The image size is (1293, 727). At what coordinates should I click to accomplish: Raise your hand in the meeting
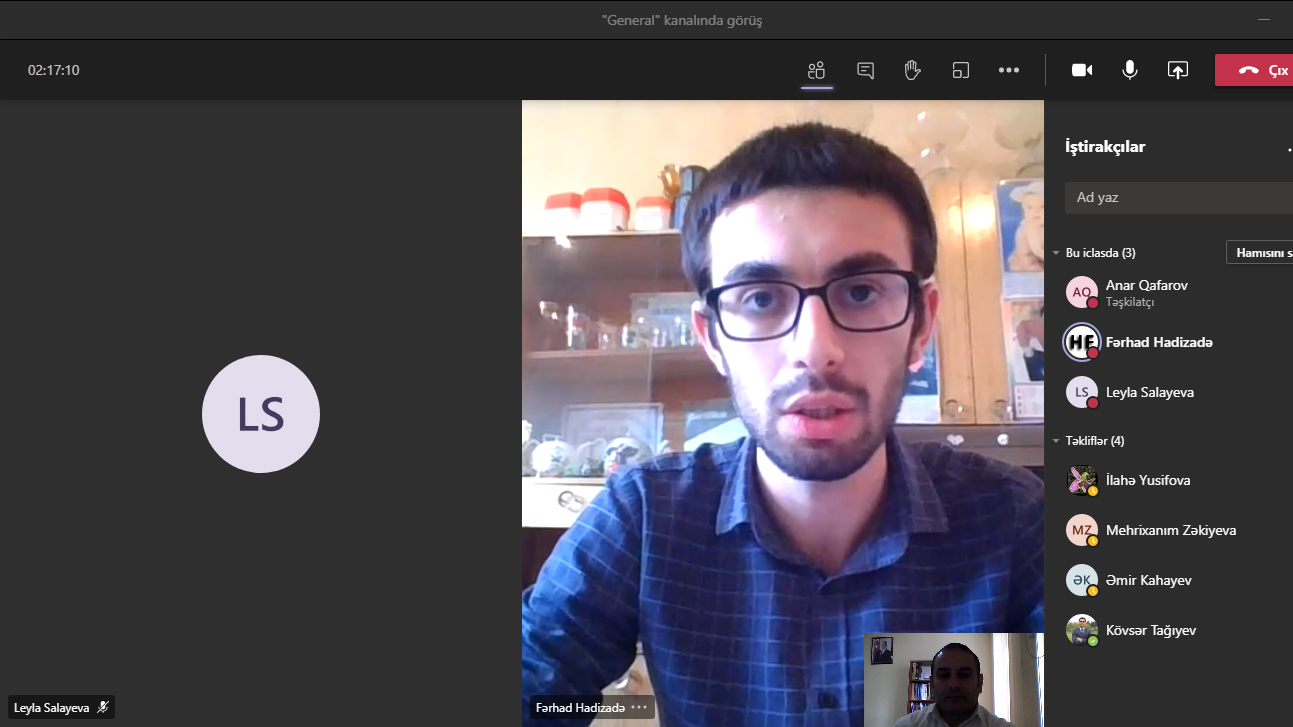click(912, 70)
